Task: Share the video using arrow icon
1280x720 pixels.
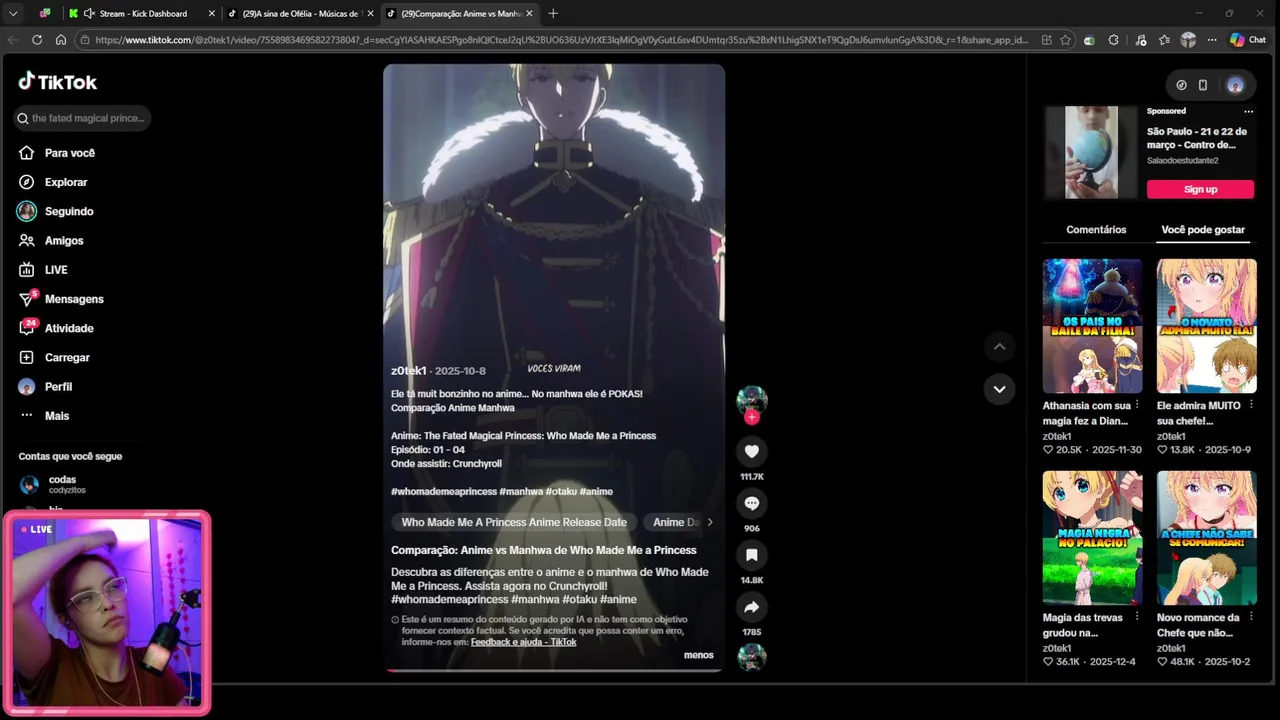Action: (752, 607)
